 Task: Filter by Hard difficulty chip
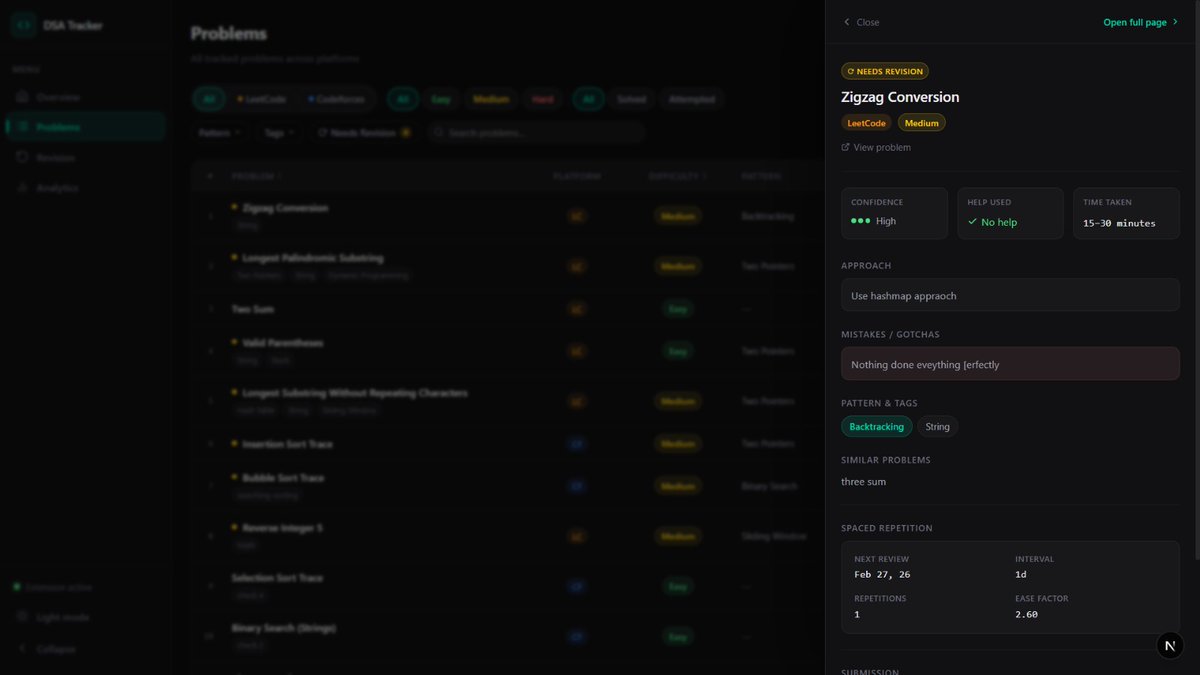click(x=543, y=99)
